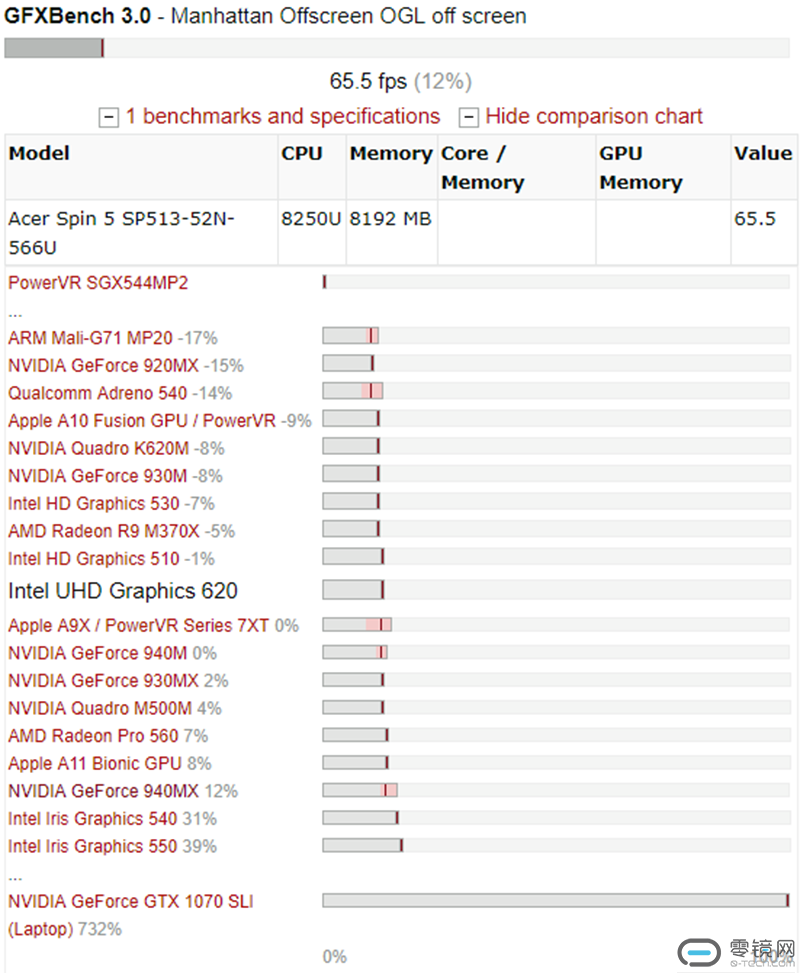Screen dimensions: 800x973
Task: Open PowerVR SGX544MP2 entry
Action: click(x=98, y=283)
